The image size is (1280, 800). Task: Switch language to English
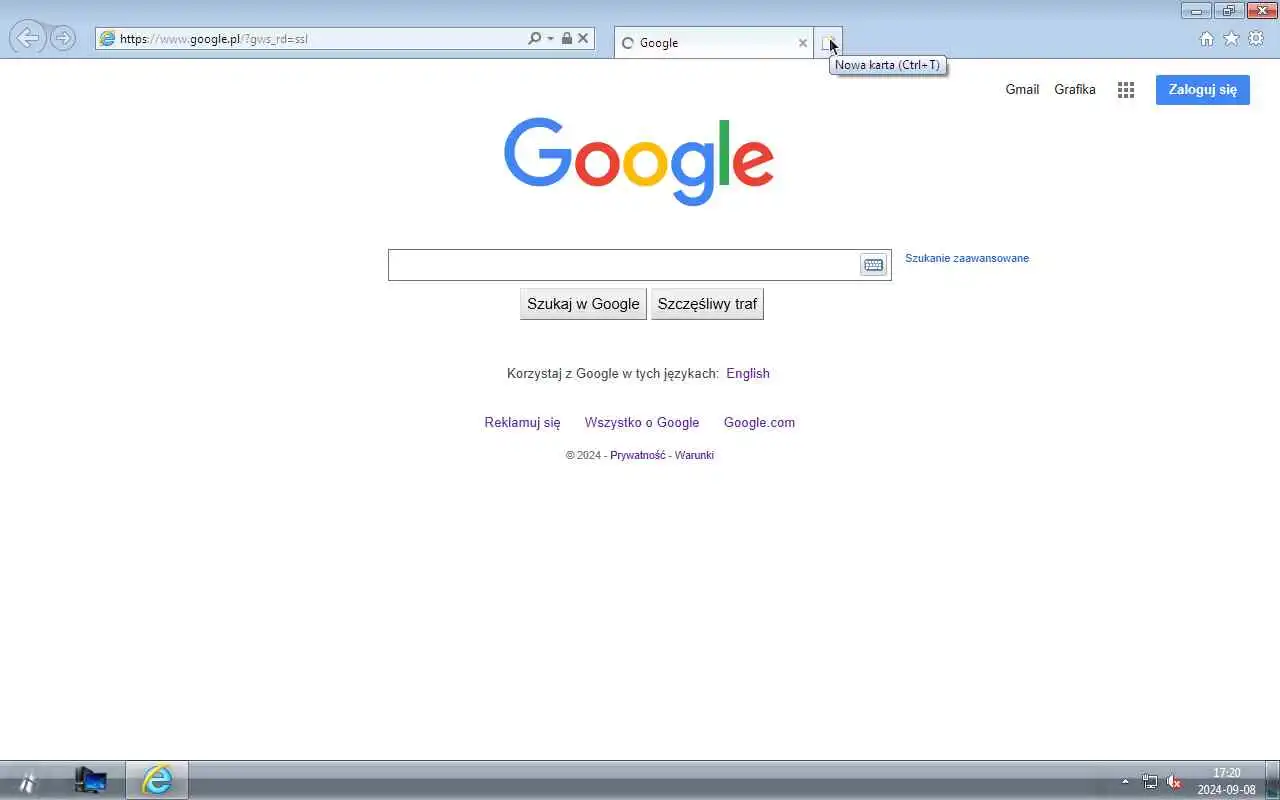click(748, 373)
